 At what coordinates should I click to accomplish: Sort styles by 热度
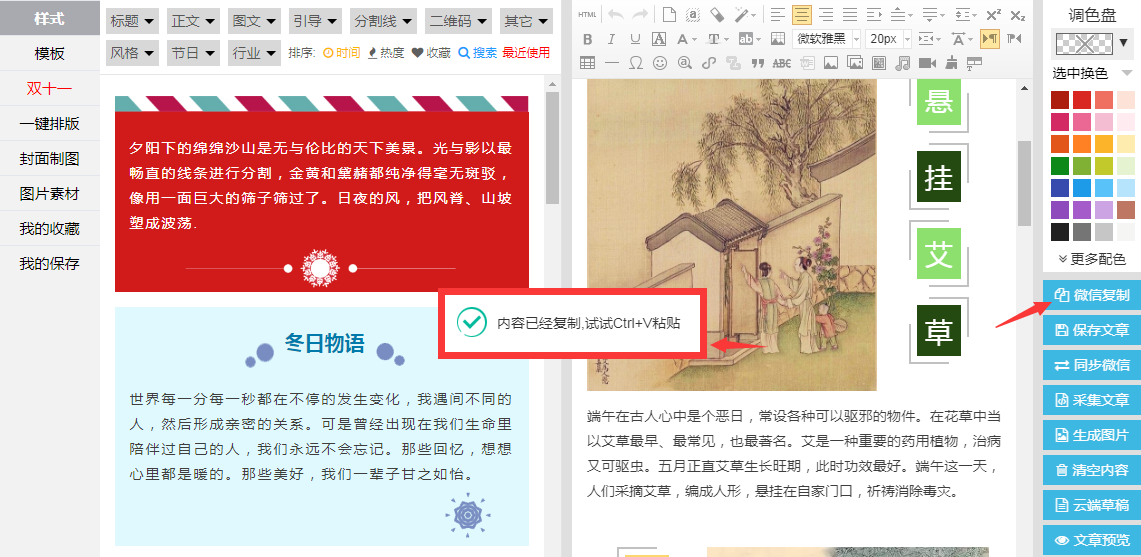(386, 52)
